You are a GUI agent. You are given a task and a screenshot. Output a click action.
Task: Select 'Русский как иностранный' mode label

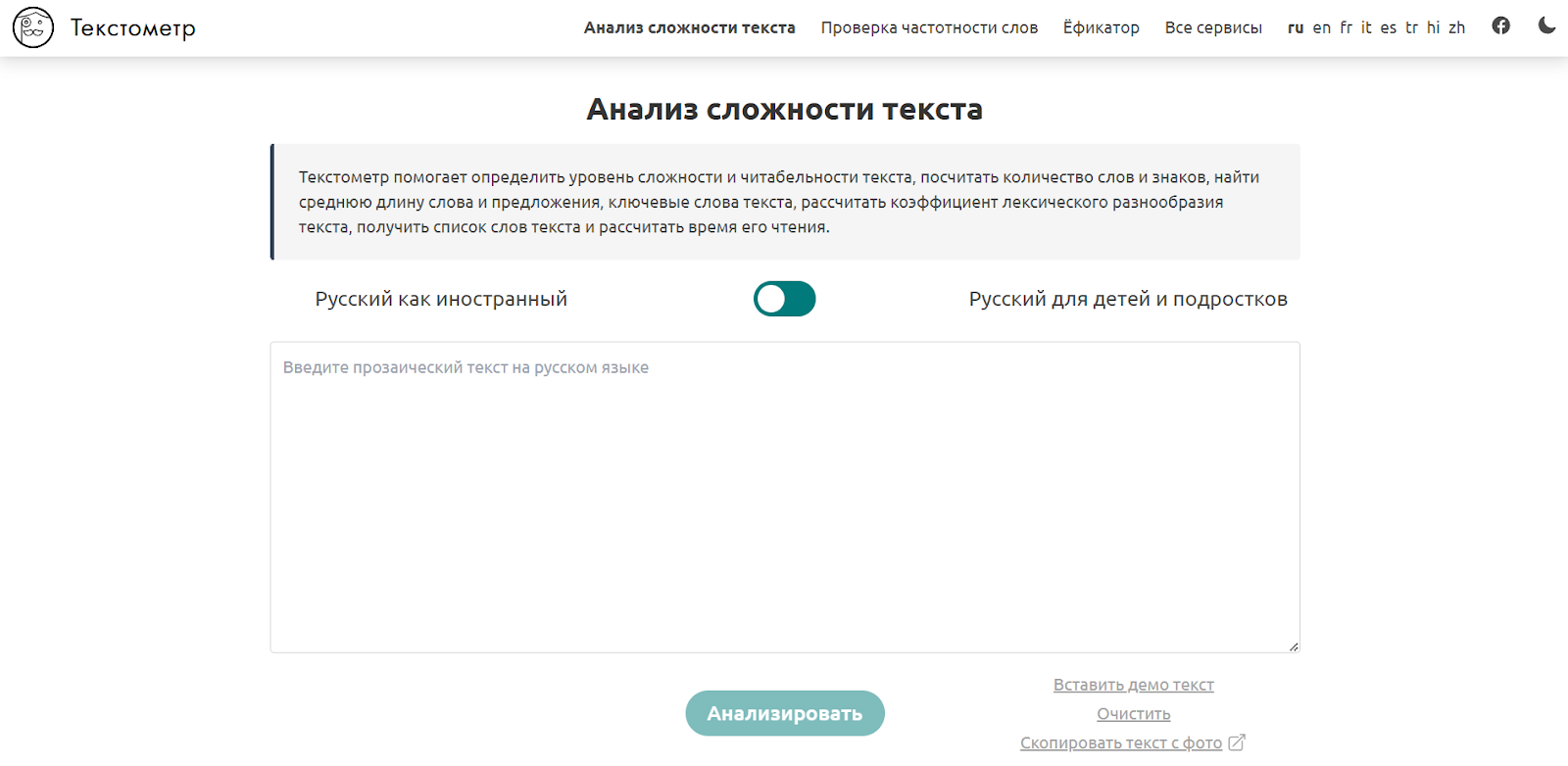pos(441,300)
